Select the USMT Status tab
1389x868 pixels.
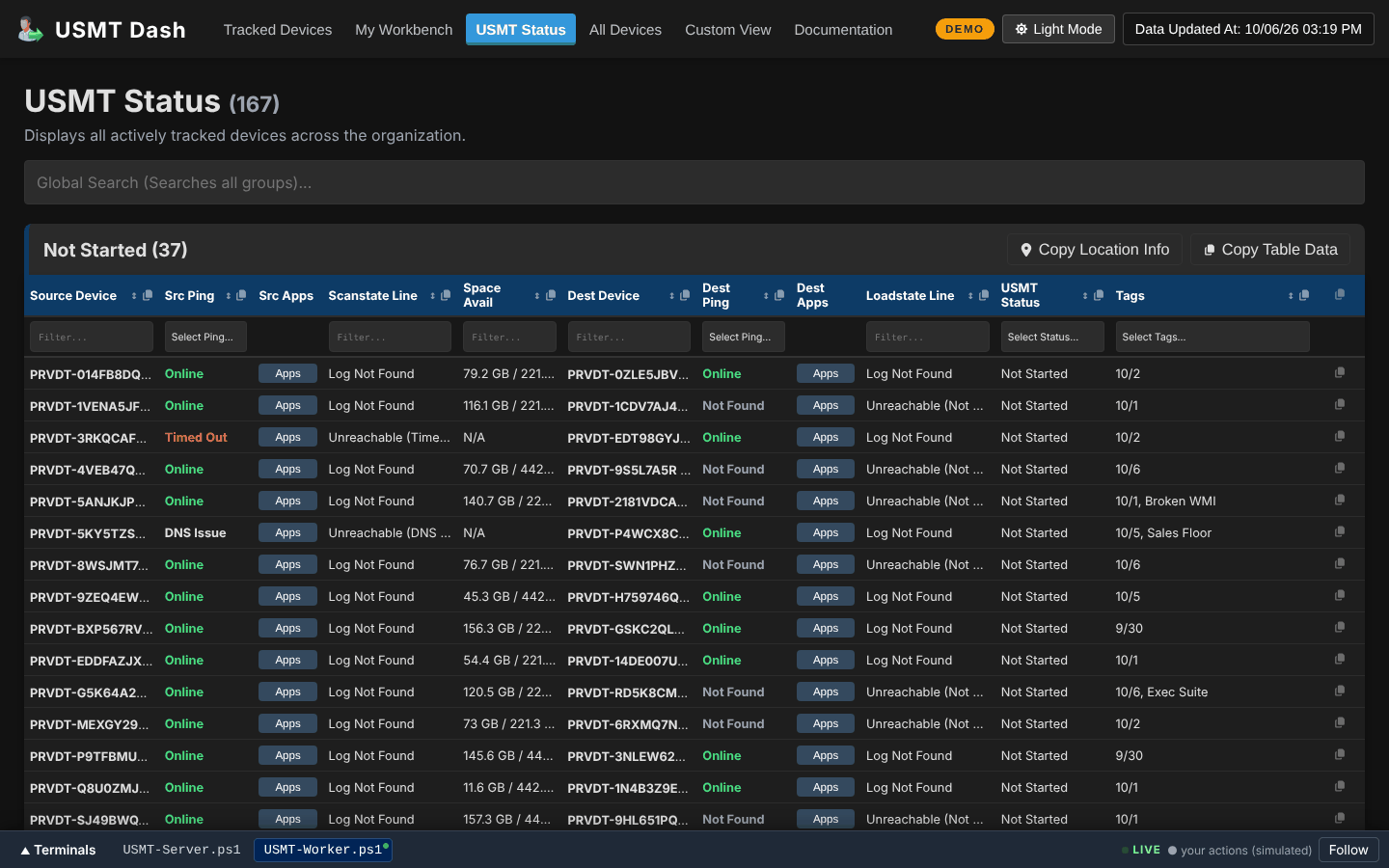coord(521,30)
